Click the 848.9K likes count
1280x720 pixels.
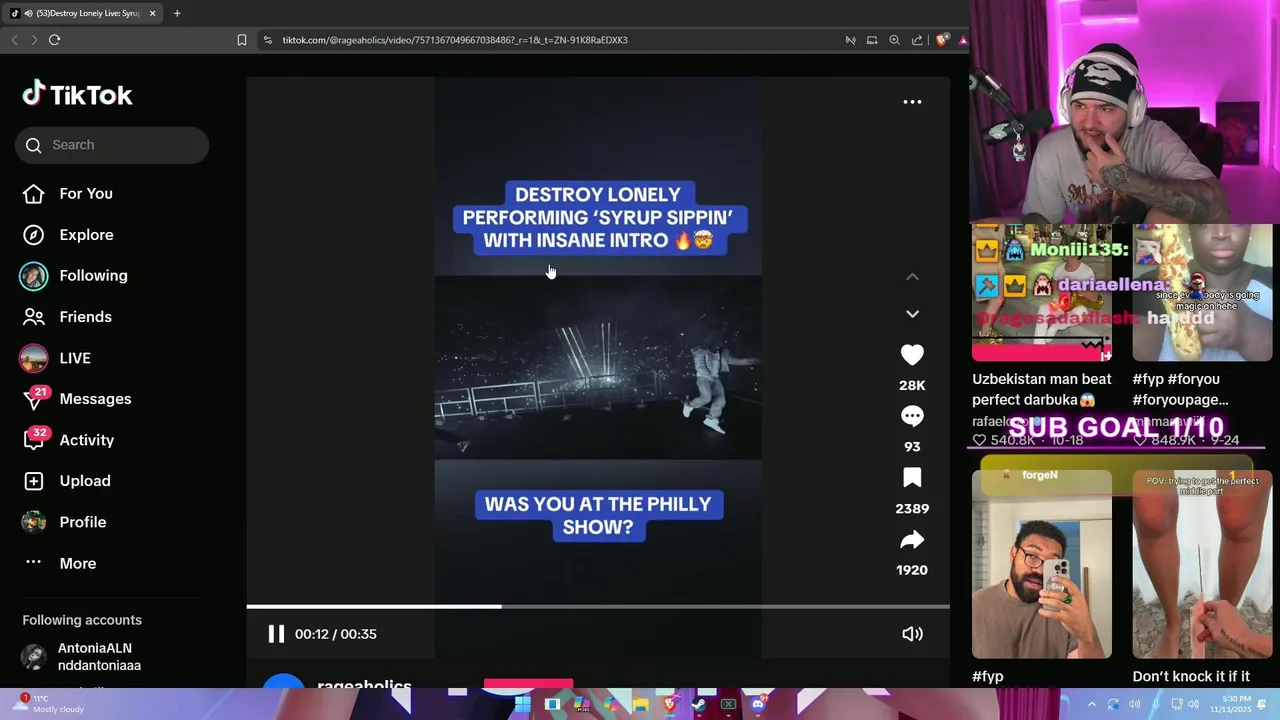(x=1173, y=441)
